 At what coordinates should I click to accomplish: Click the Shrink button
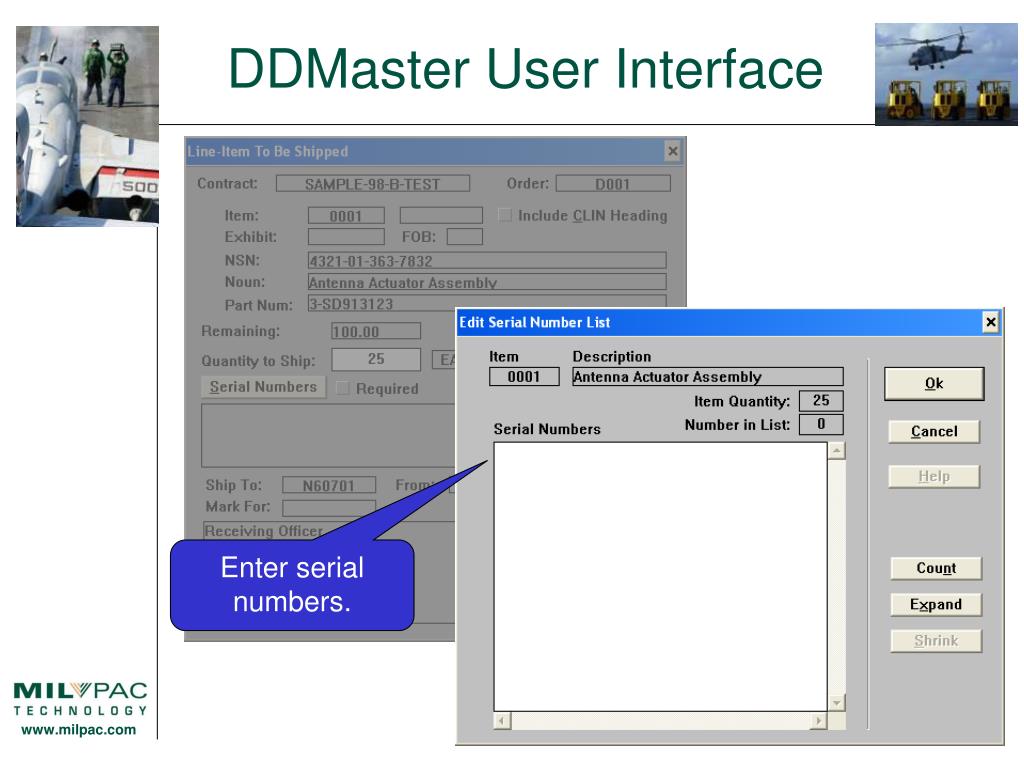click(936, 641)
